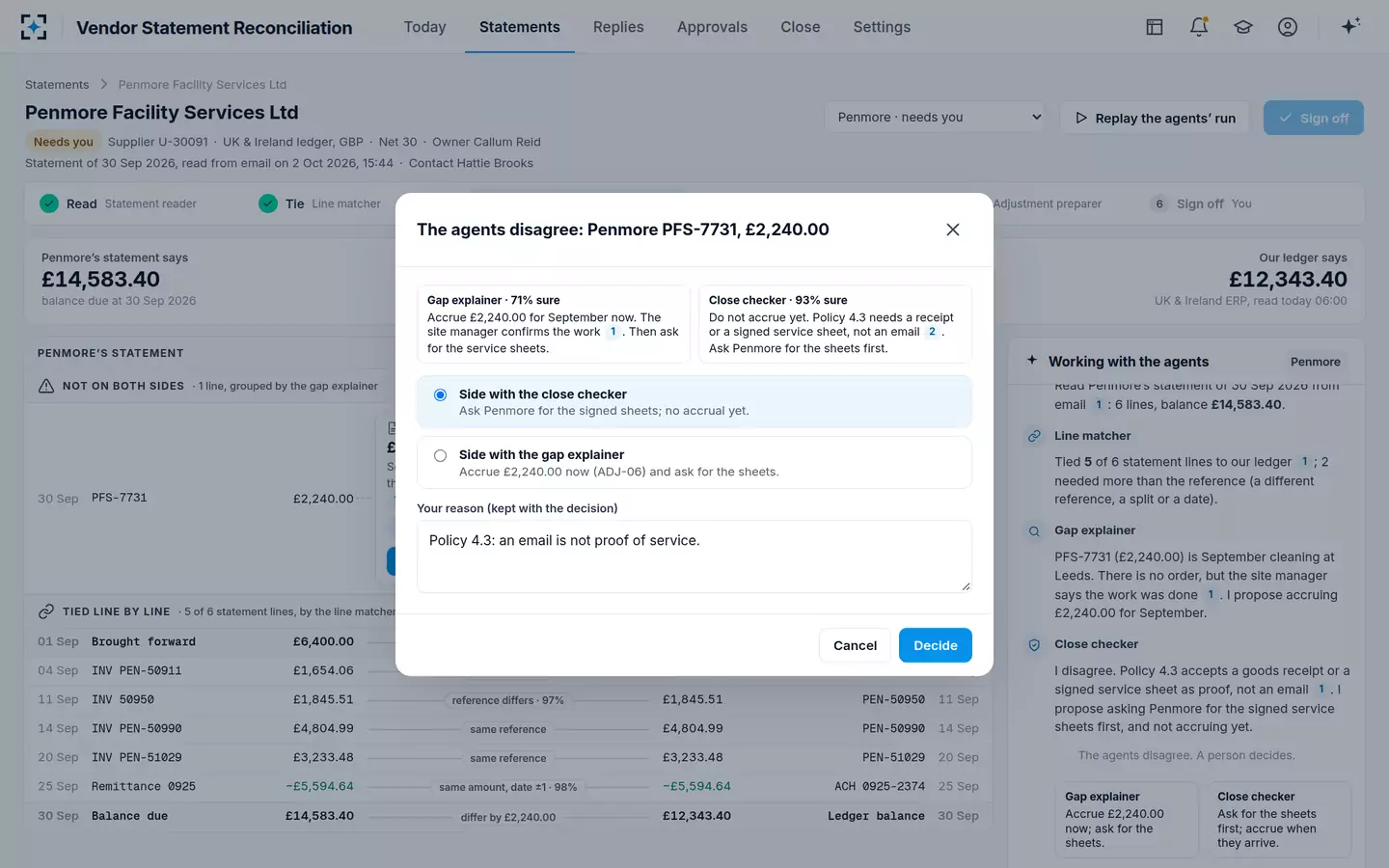
Task: Go to the Close tab
Action: [801, 27]
